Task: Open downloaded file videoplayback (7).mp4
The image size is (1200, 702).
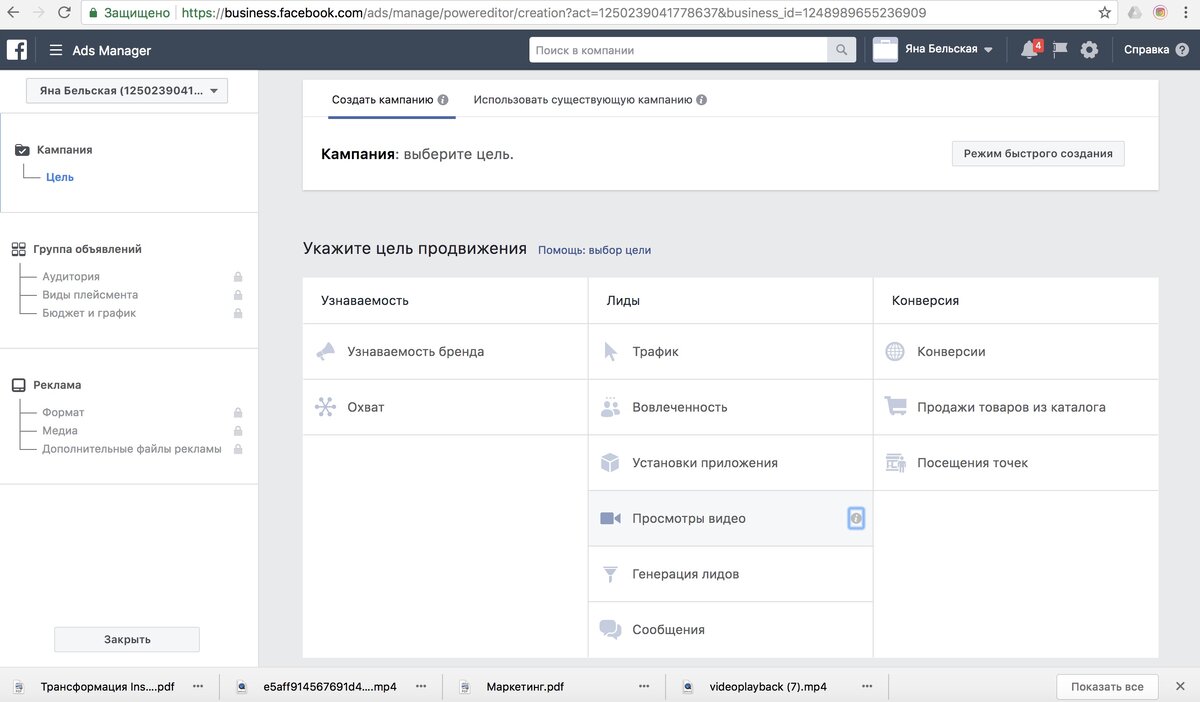Action: tap(768, 687)
